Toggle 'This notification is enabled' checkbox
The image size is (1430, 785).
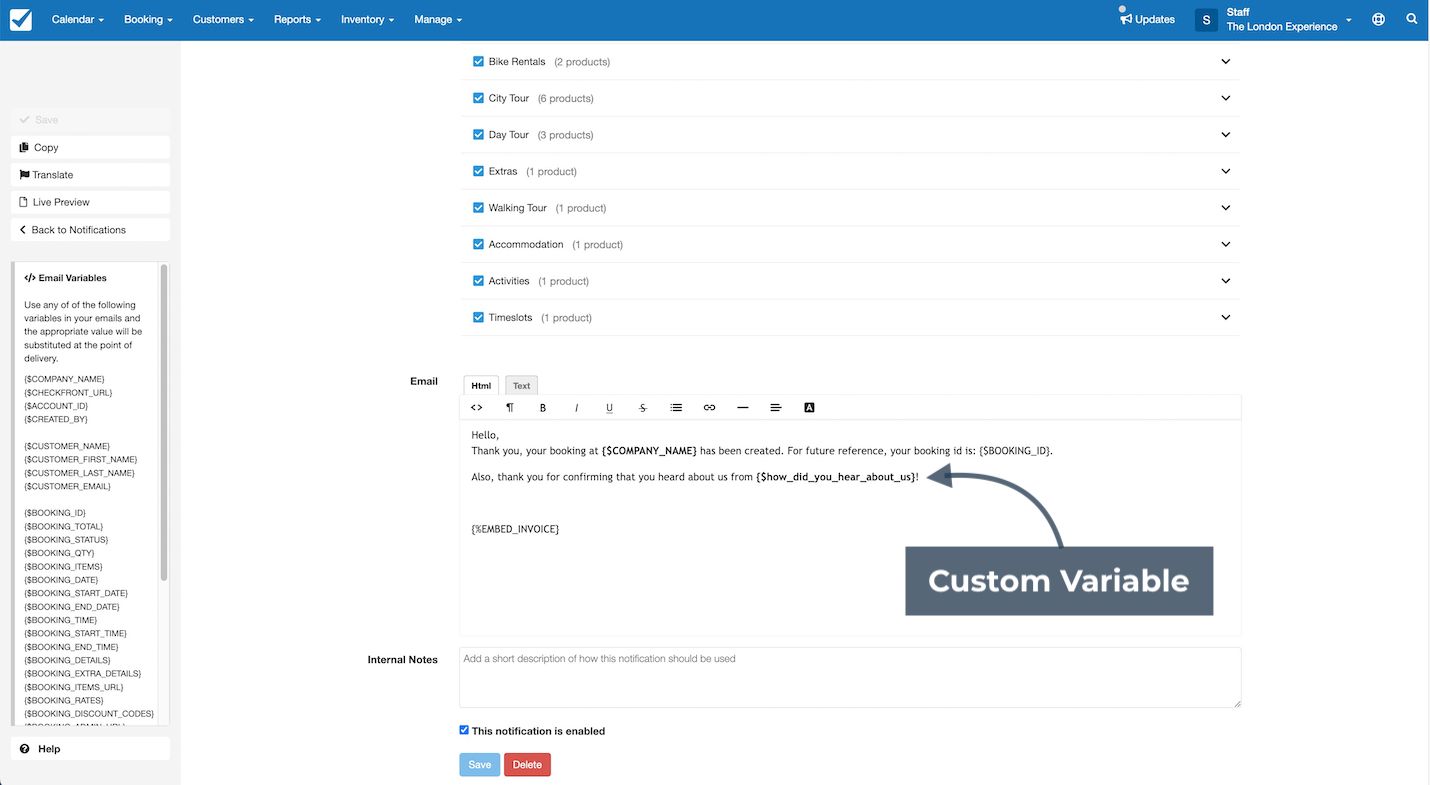tap(464, 730)
